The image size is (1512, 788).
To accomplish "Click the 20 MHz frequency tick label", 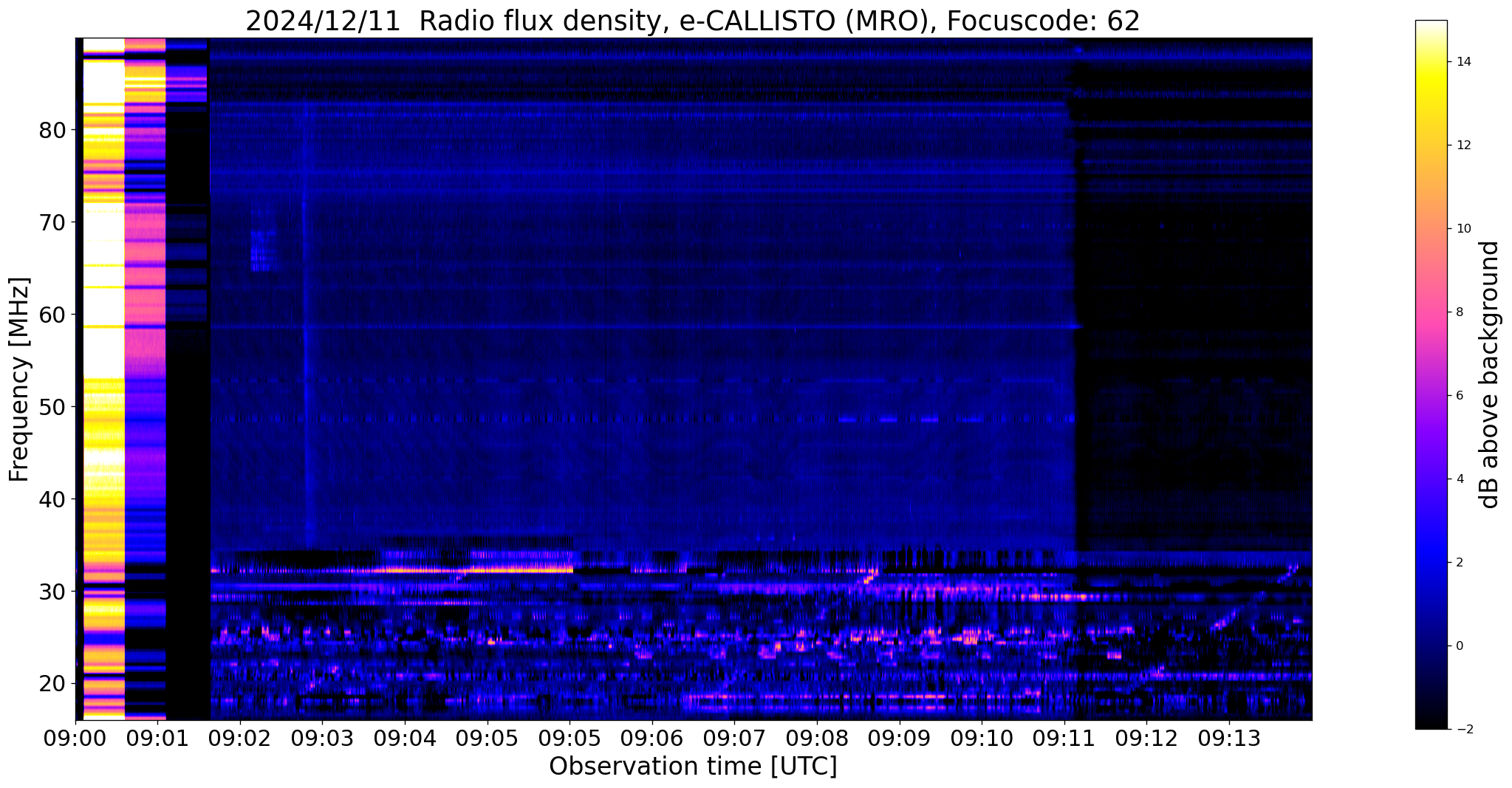I will point(52,684).
